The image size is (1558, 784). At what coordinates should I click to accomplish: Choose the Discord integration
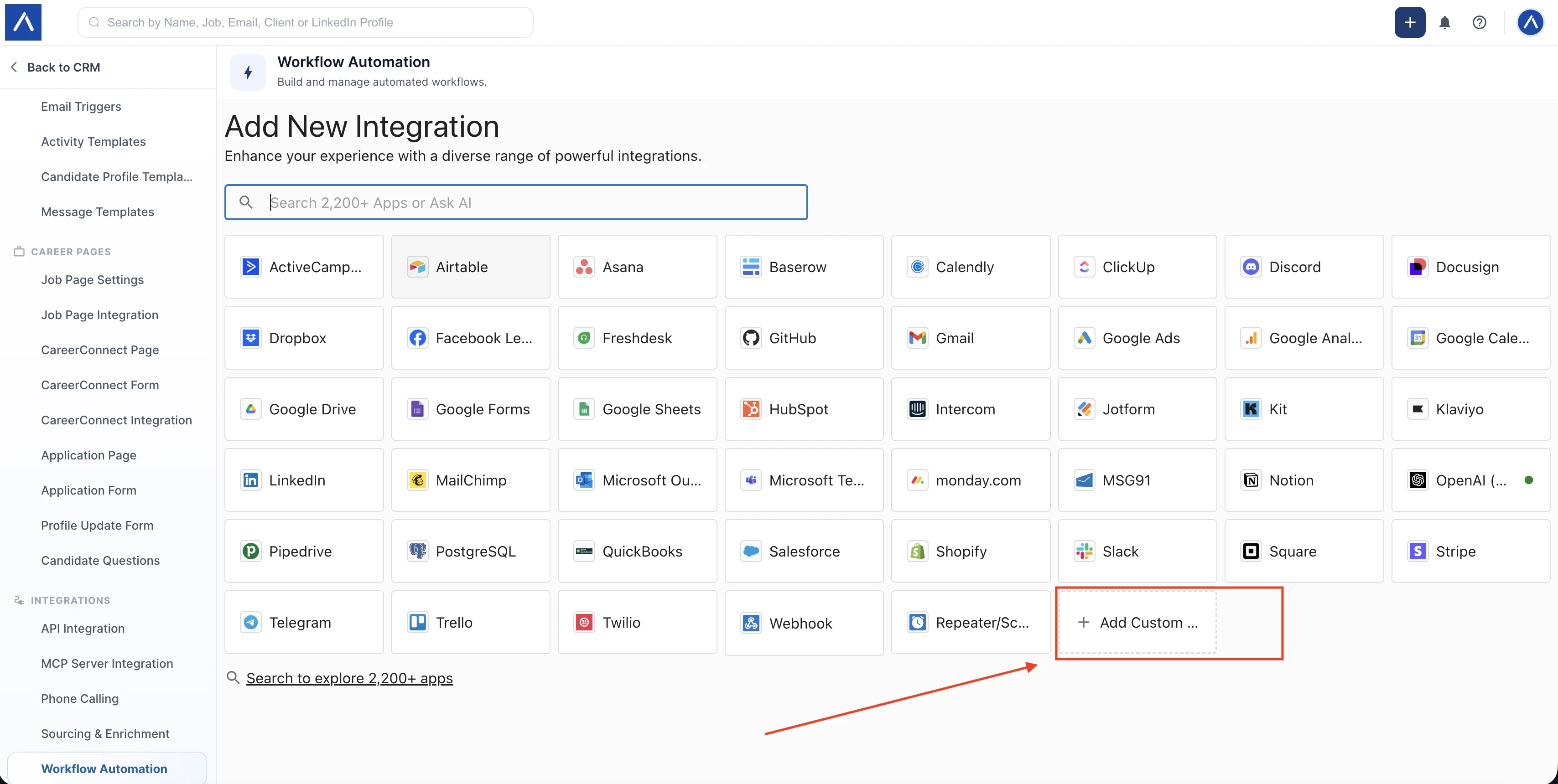coord(1304,267)
